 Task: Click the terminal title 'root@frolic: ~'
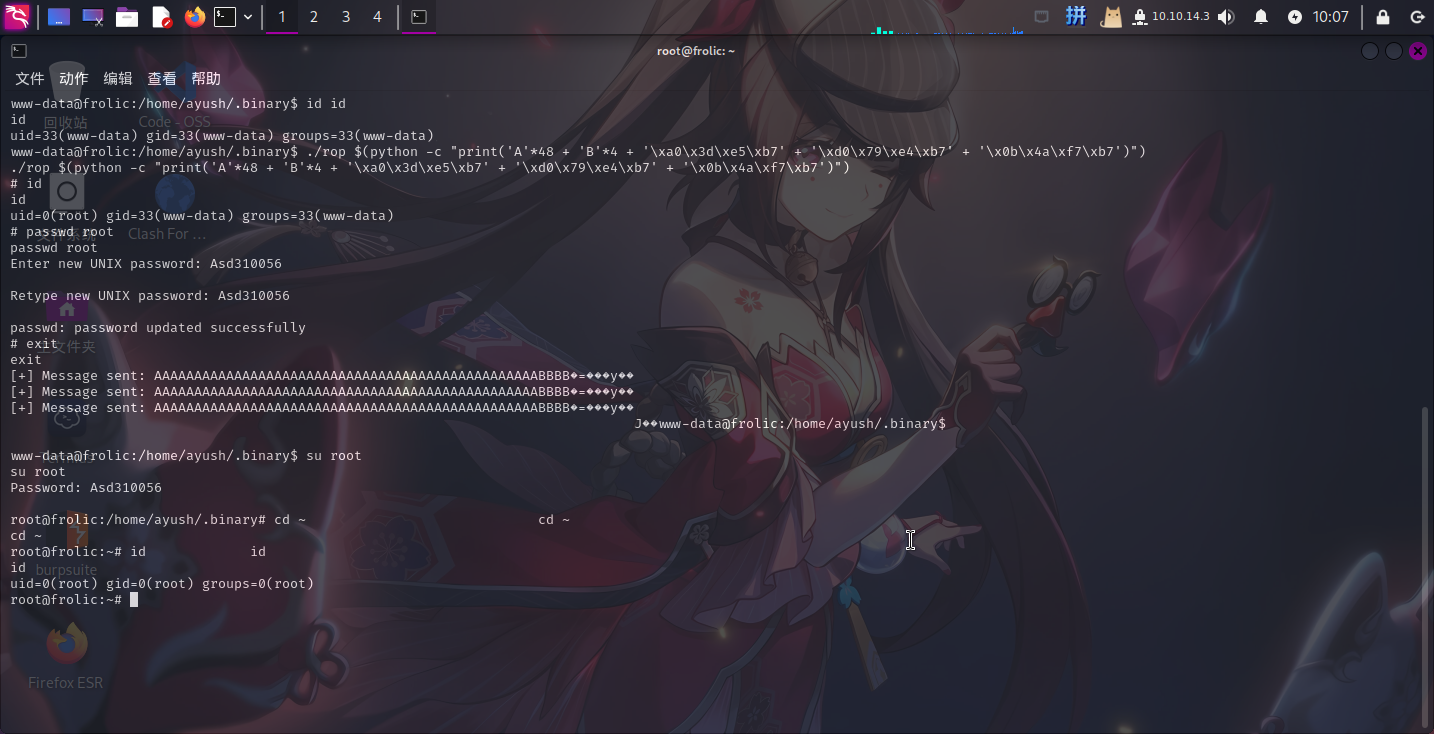[696, 51]
